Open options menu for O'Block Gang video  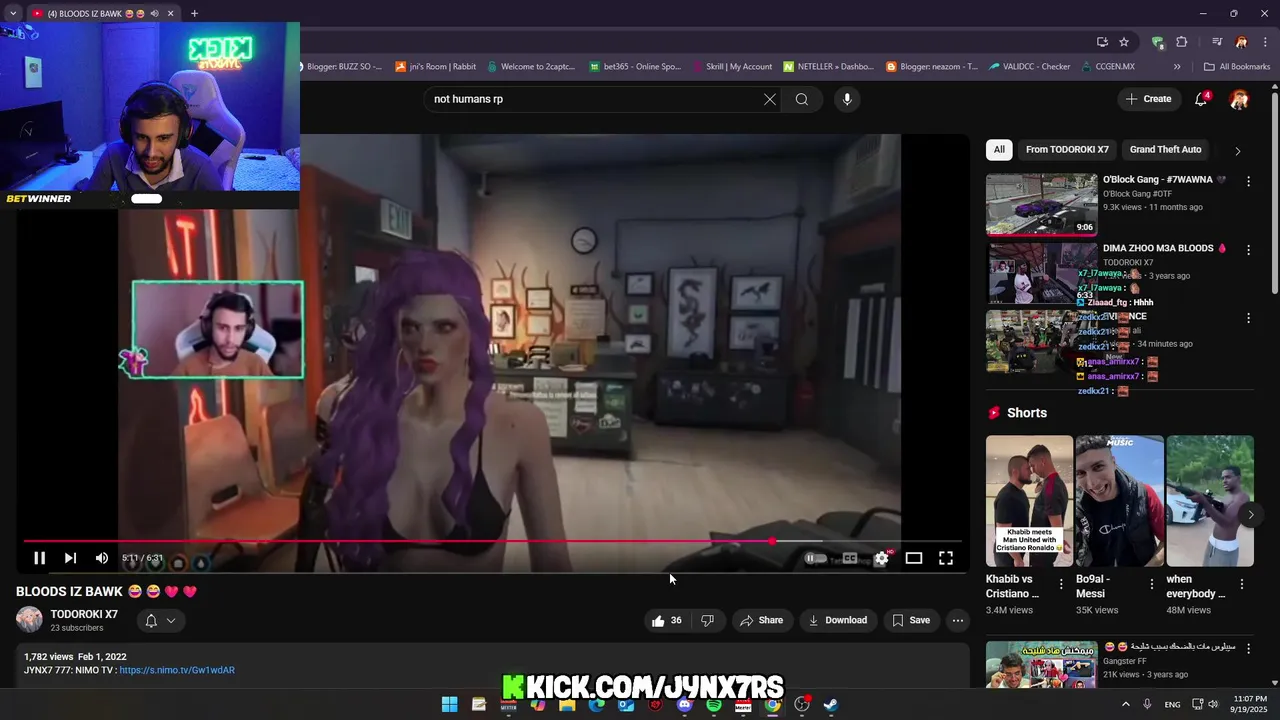(1248, 181)
